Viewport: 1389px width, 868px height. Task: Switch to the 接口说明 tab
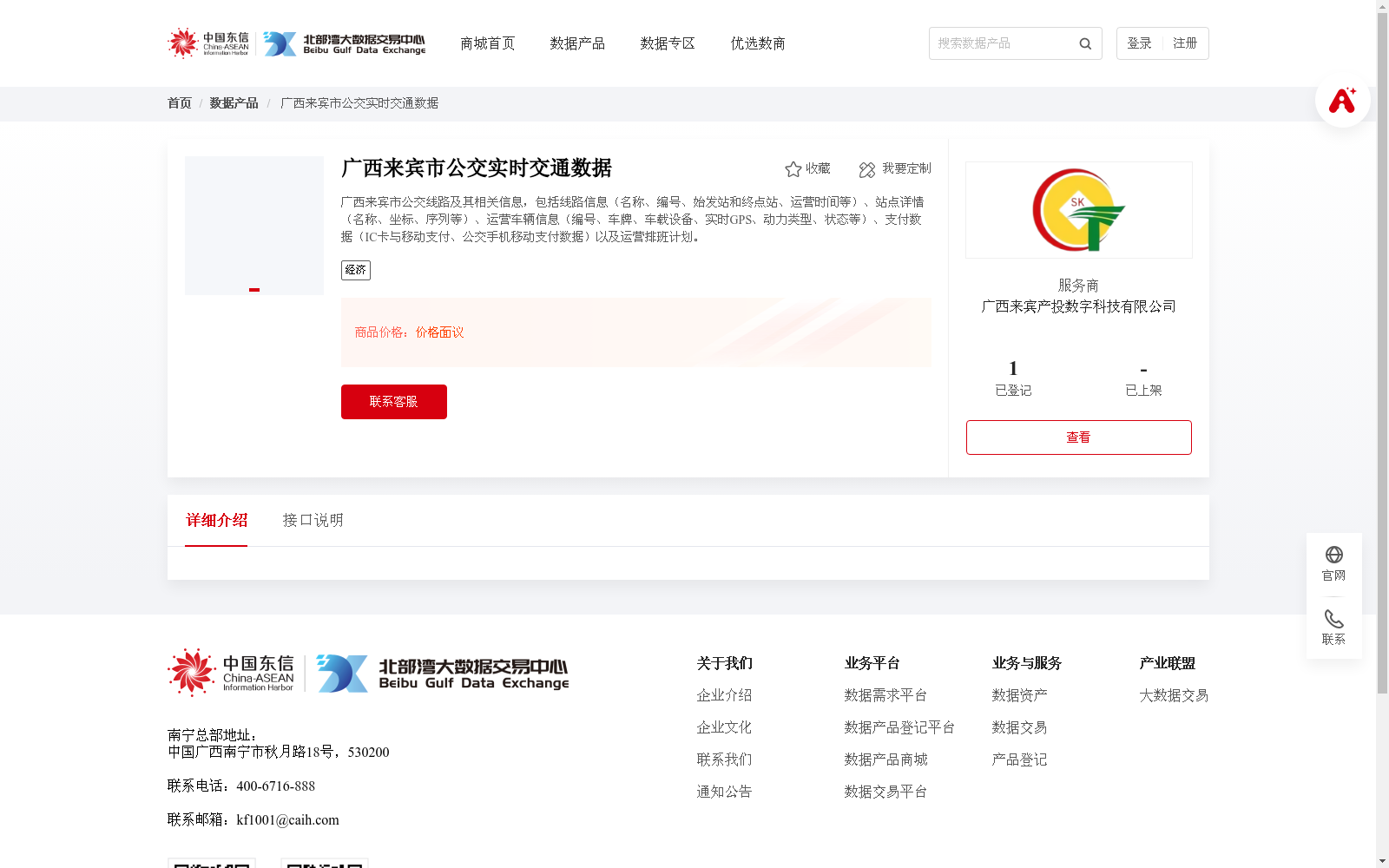pyautogui.click(x=313, y=520)
